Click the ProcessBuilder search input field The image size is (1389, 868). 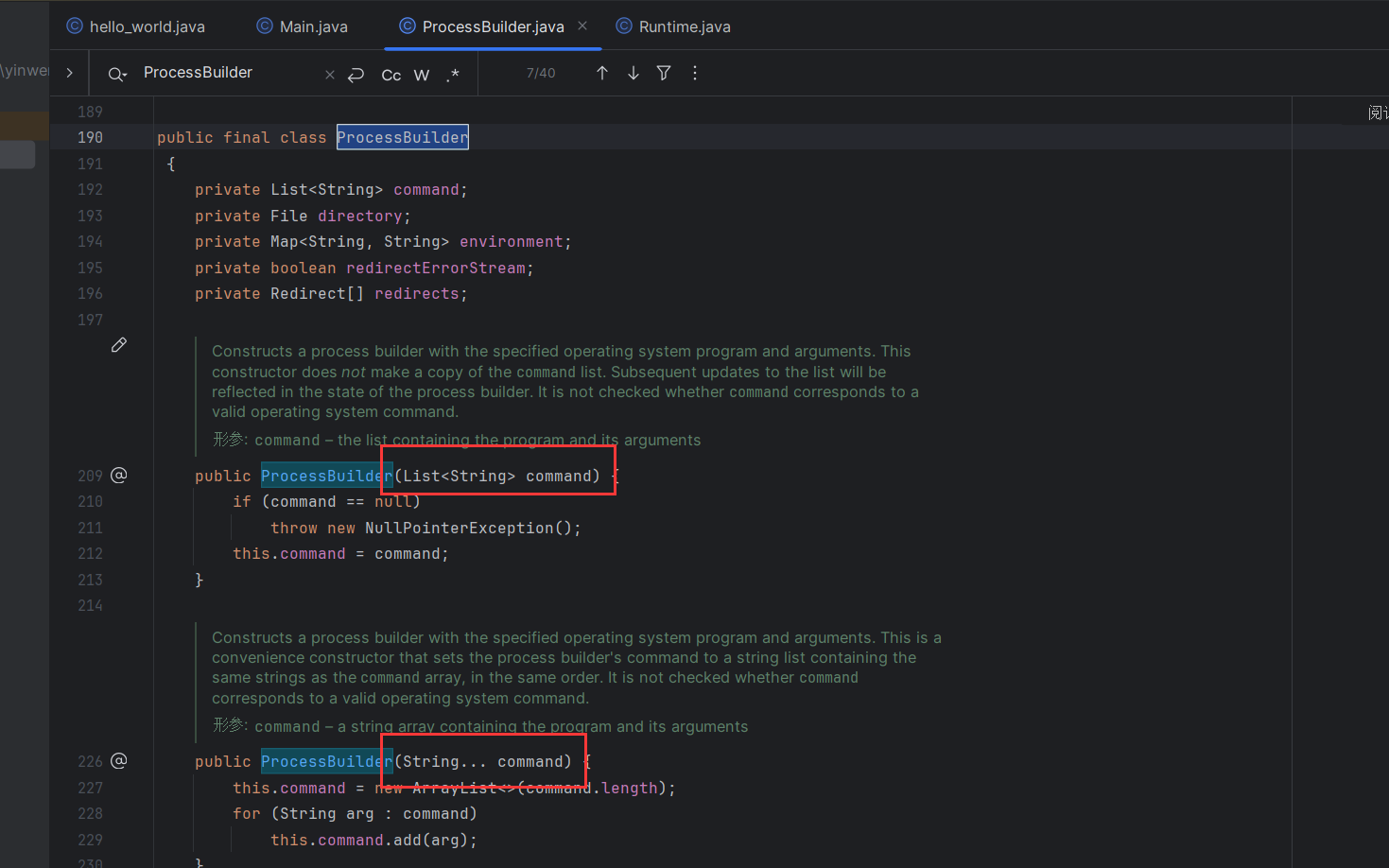point(227,73)
